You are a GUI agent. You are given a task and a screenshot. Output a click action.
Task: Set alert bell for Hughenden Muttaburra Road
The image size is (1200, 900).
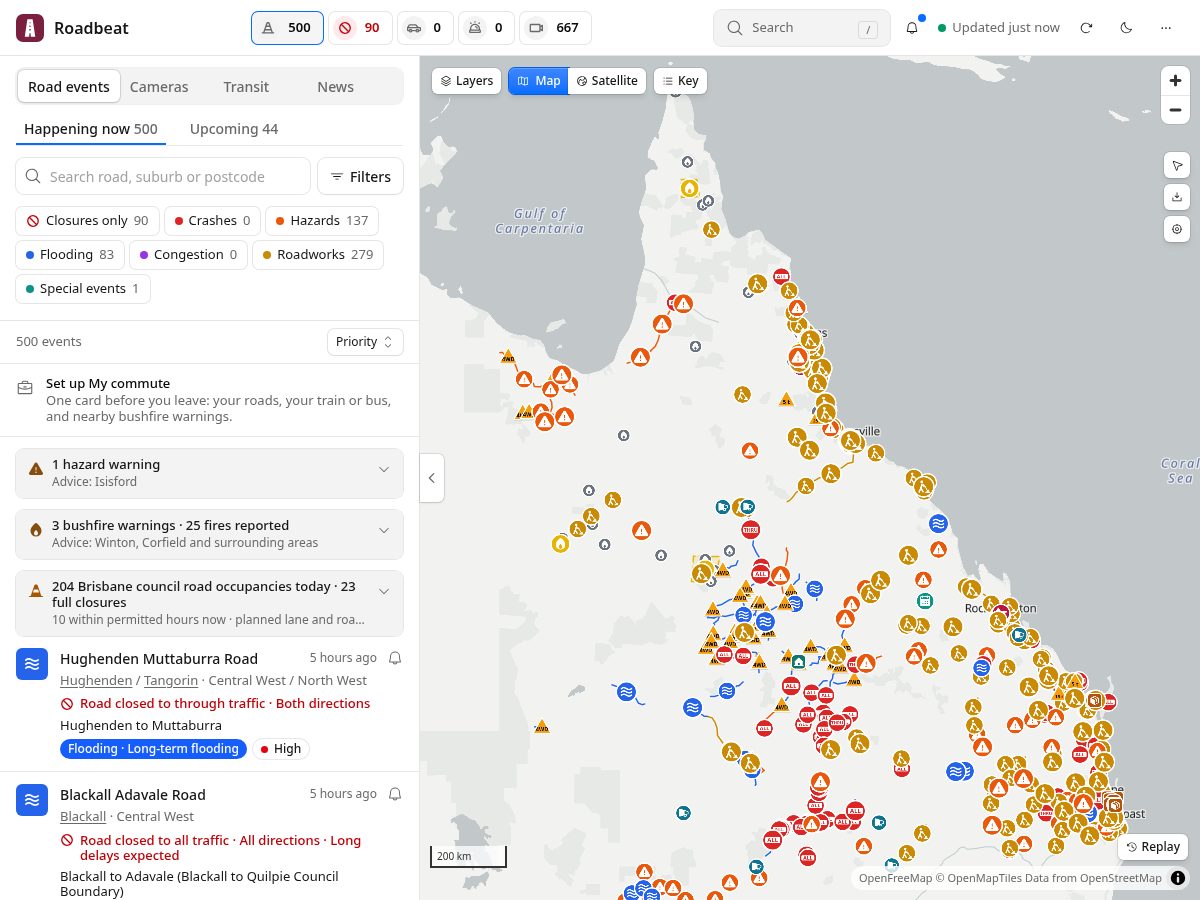point(395,658)
